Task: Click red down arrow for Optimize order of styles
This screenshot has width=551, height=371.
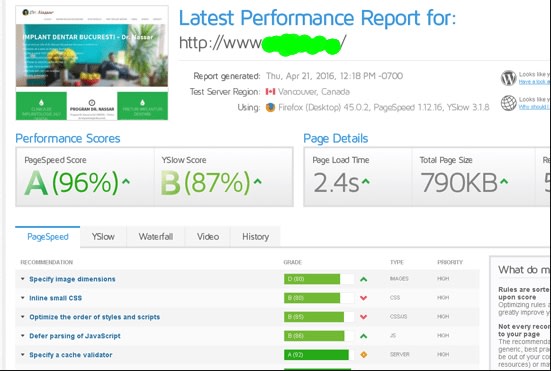Action: [x=364, y=317]
